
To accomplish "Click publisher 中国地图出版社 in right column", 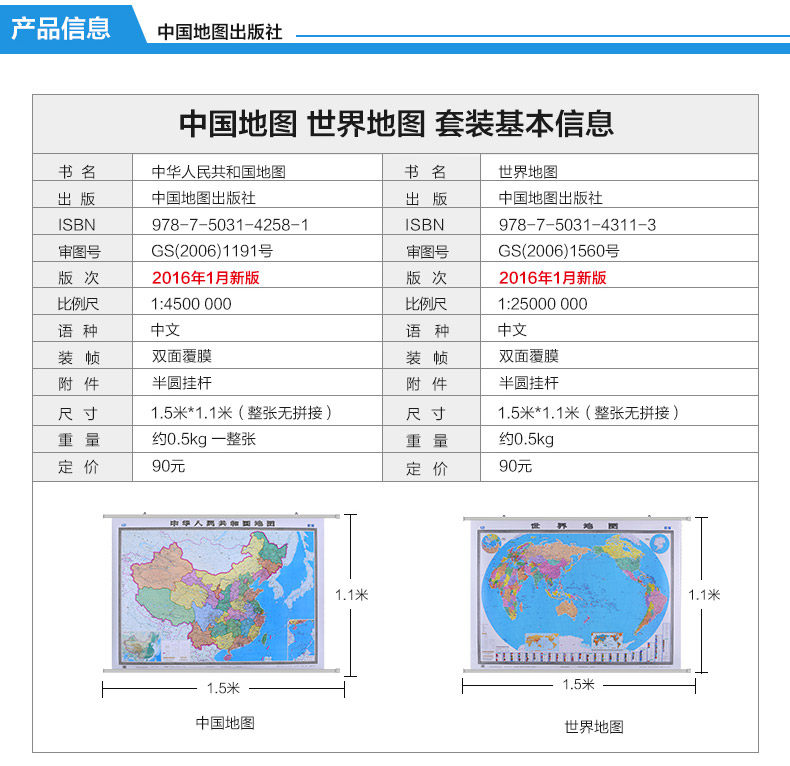I will 551,198.
